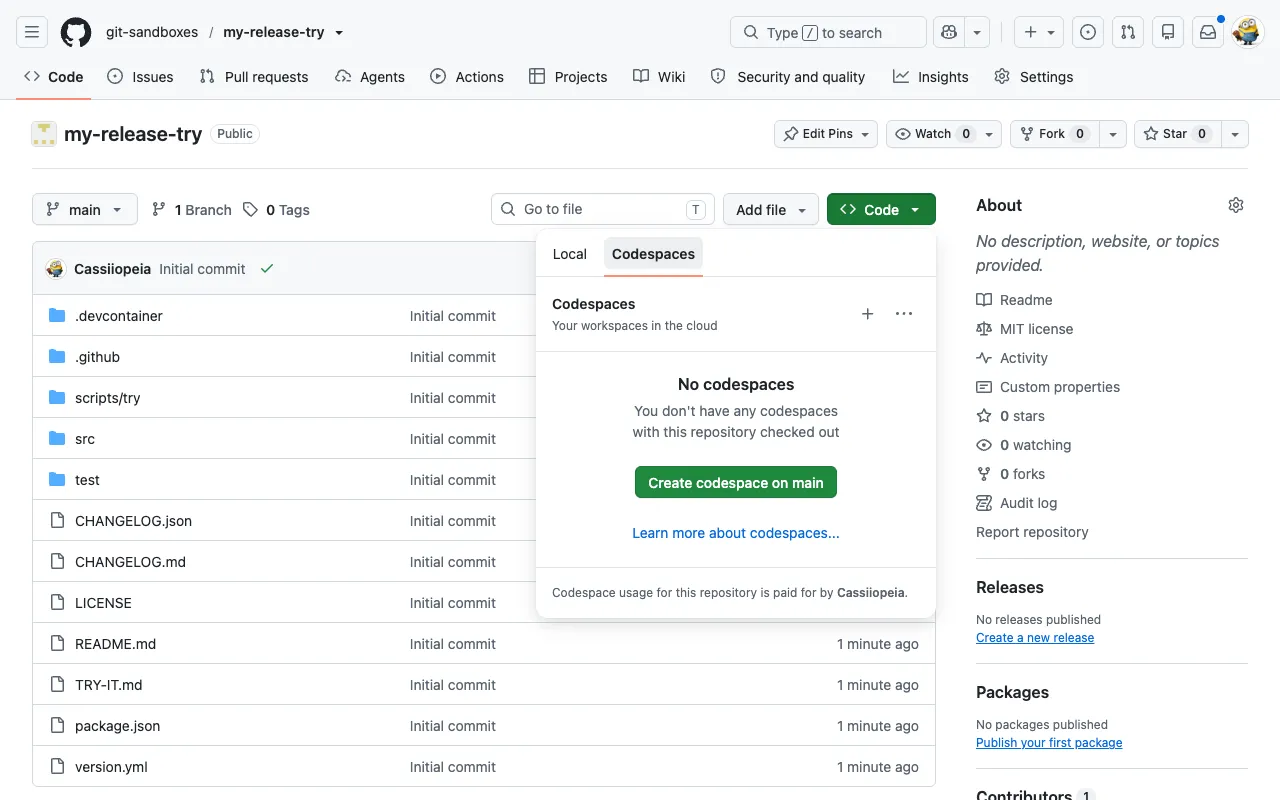Create a new codespace with plus icon
Viewport: 1280px width, 800px height.
click(868, 314)
